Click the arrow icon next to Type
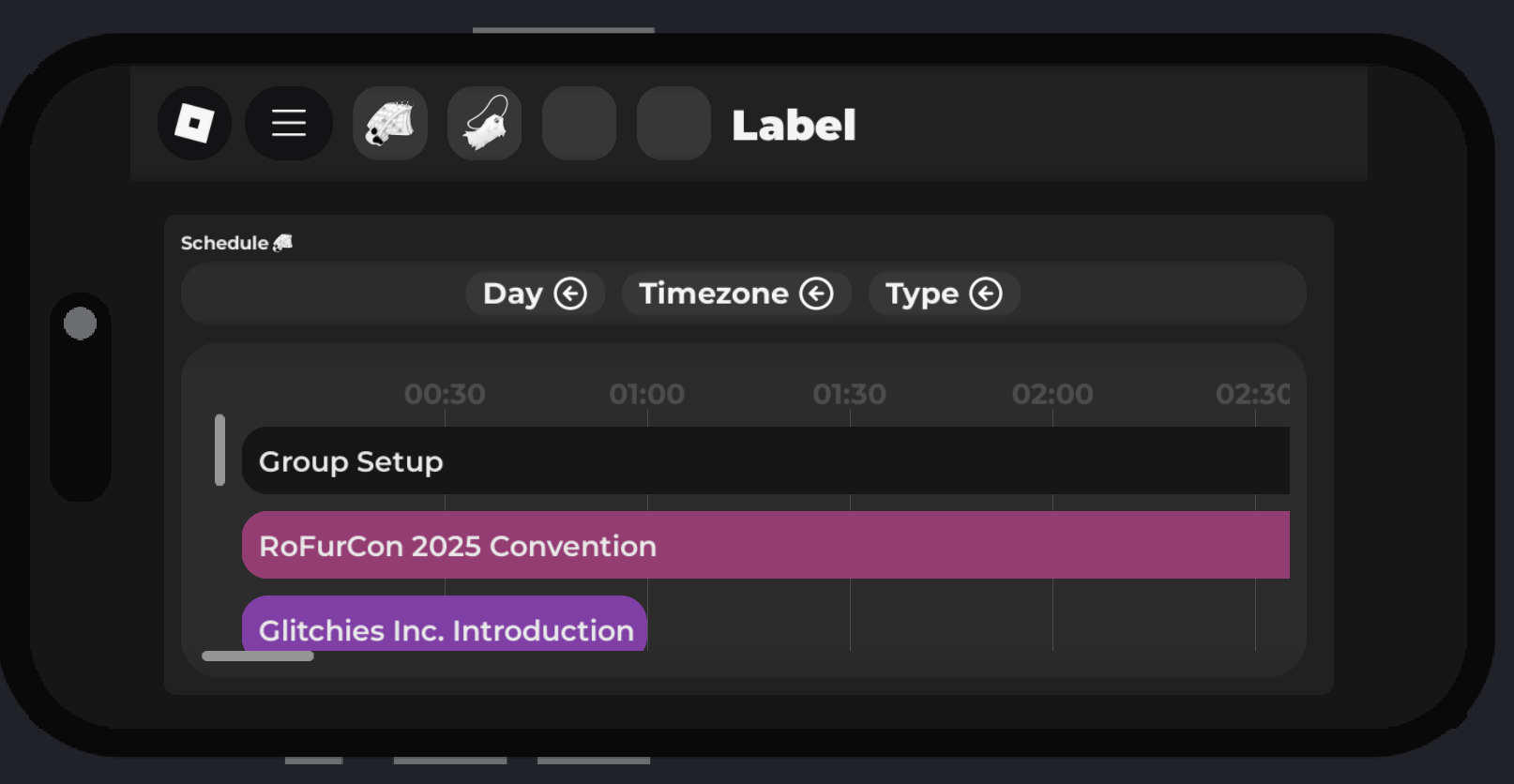Image resolution: width=1514 pixels, height=784 pixels. coord(986,294)
